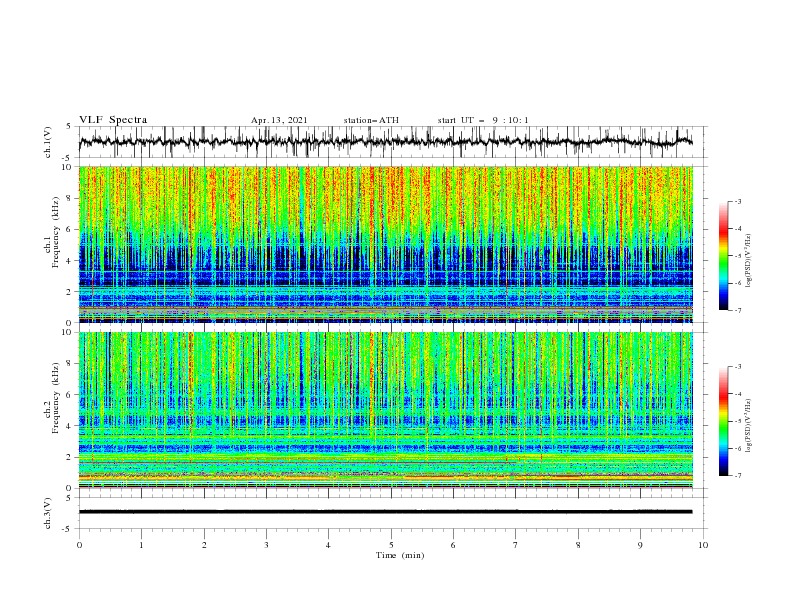Click time axis tick label "0"
The width and height of the screenshot is (792, 612).
point(79,545)
